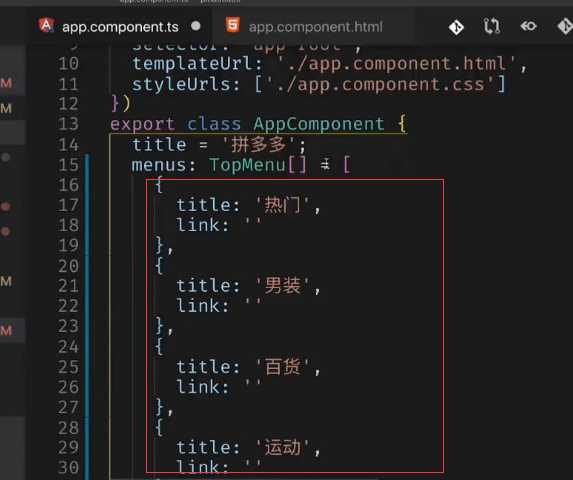The image size is (573, 480).
Task: Click the 'TopMenu' type name
Action: click(247, 165)
